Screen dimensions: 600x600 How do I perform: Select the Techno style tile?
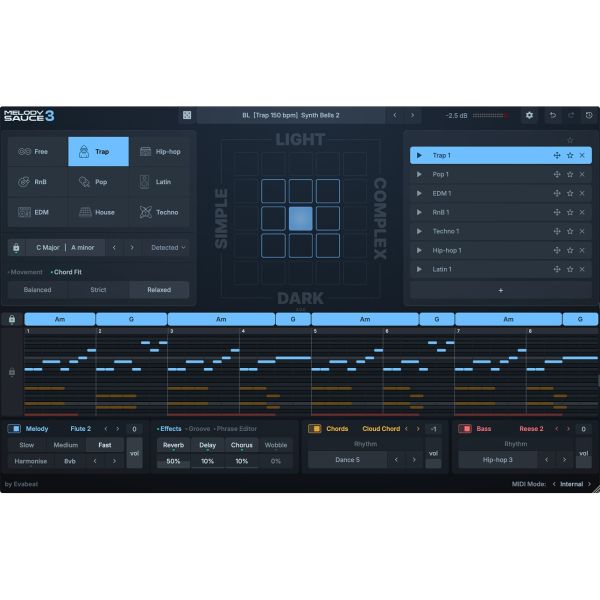160,212
